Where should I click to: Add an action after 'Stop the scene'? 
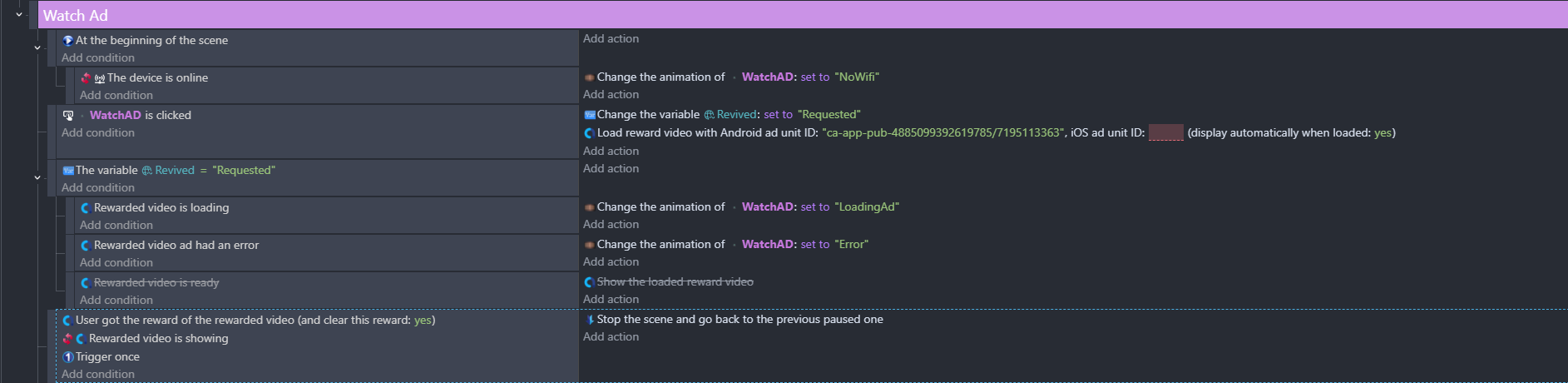611,337
